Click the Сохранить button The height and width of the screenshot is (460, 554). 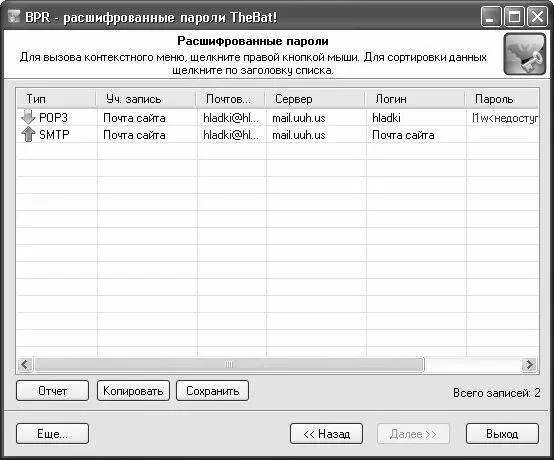coord(212,390)
